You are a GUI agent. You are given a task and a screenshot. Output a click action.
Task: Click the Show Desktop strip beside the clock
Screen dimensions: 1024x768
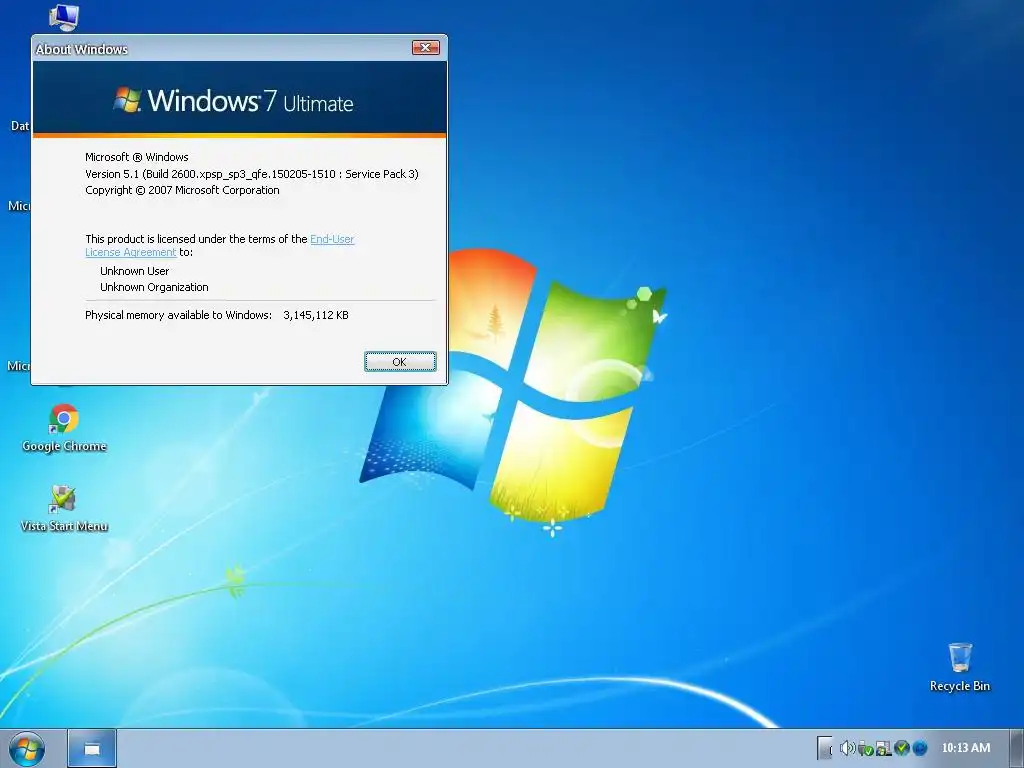pos(1017,748)
